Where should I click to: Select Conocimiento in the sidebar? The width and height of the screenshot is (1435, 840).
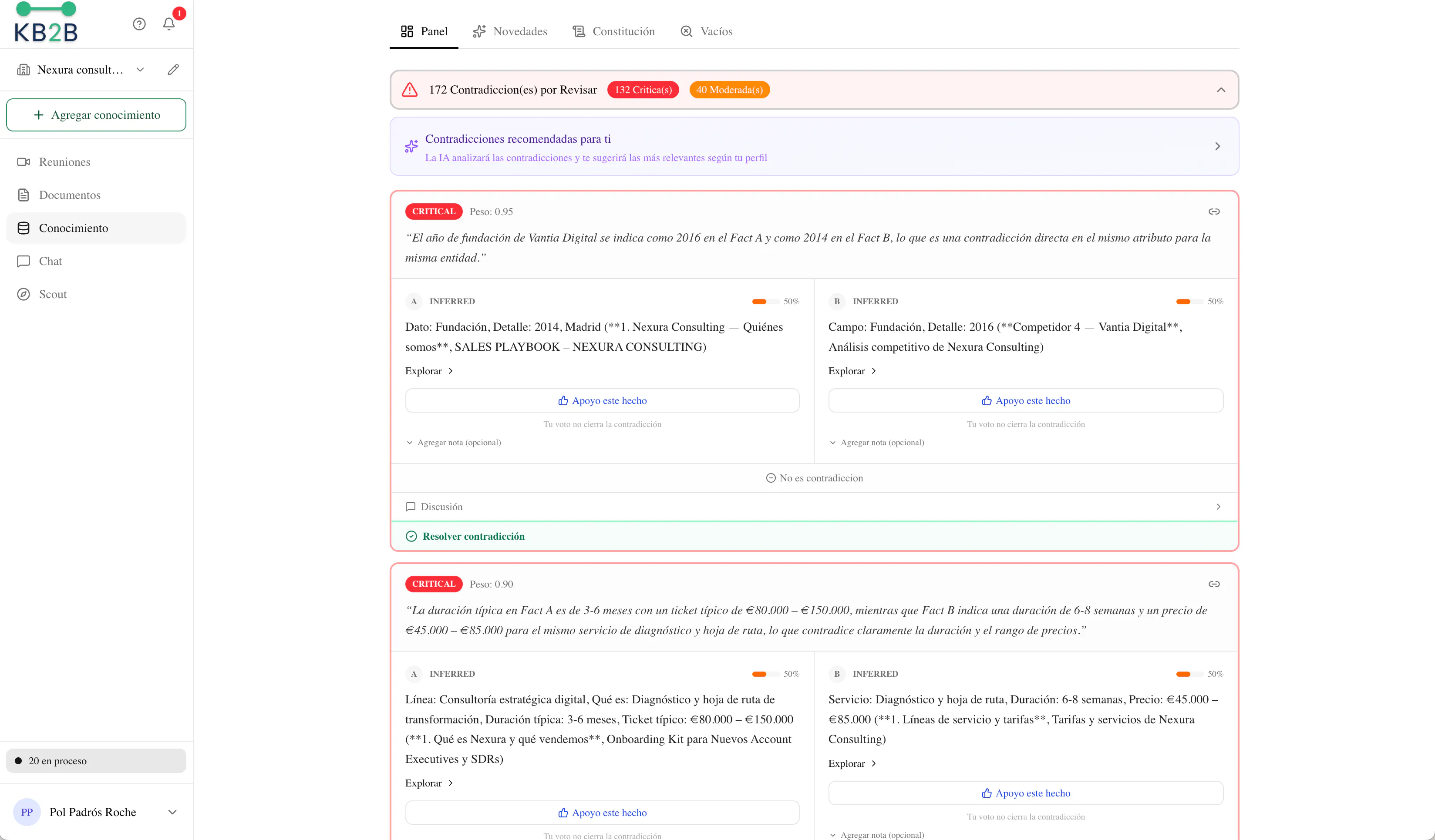point(96,228)
